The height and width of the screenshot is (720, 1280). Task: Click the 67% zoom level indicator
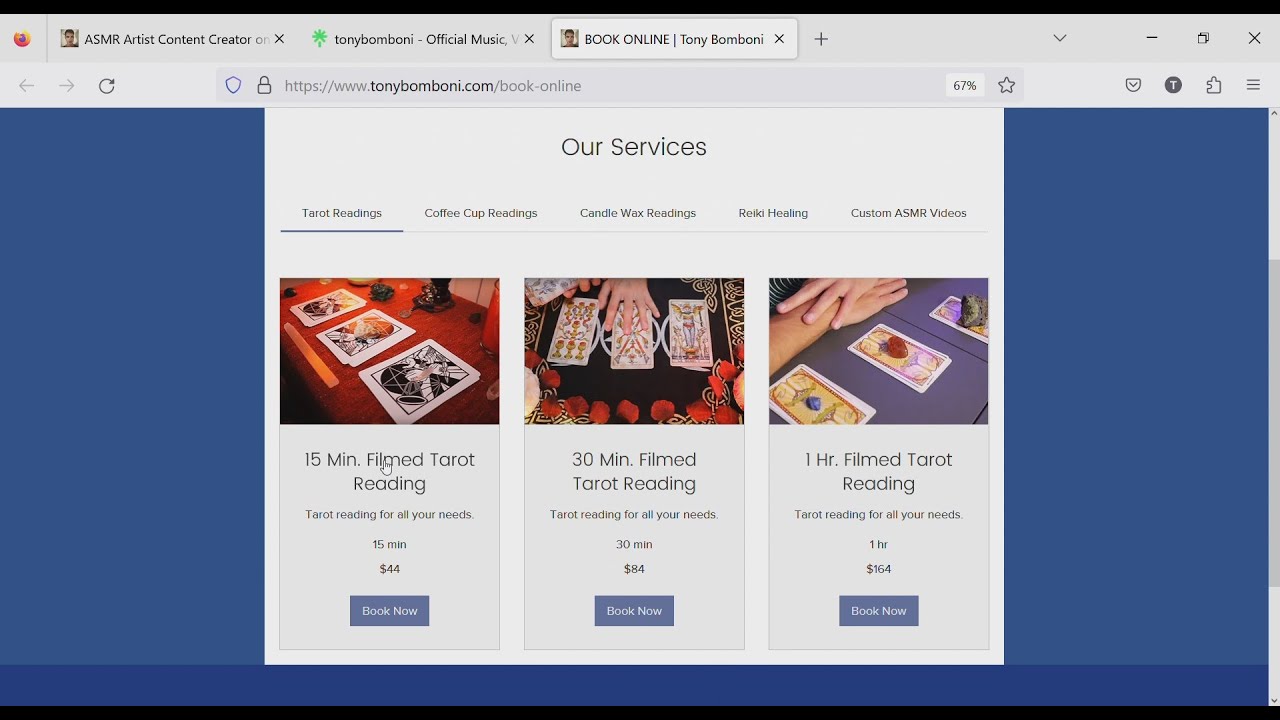(964, 86)
